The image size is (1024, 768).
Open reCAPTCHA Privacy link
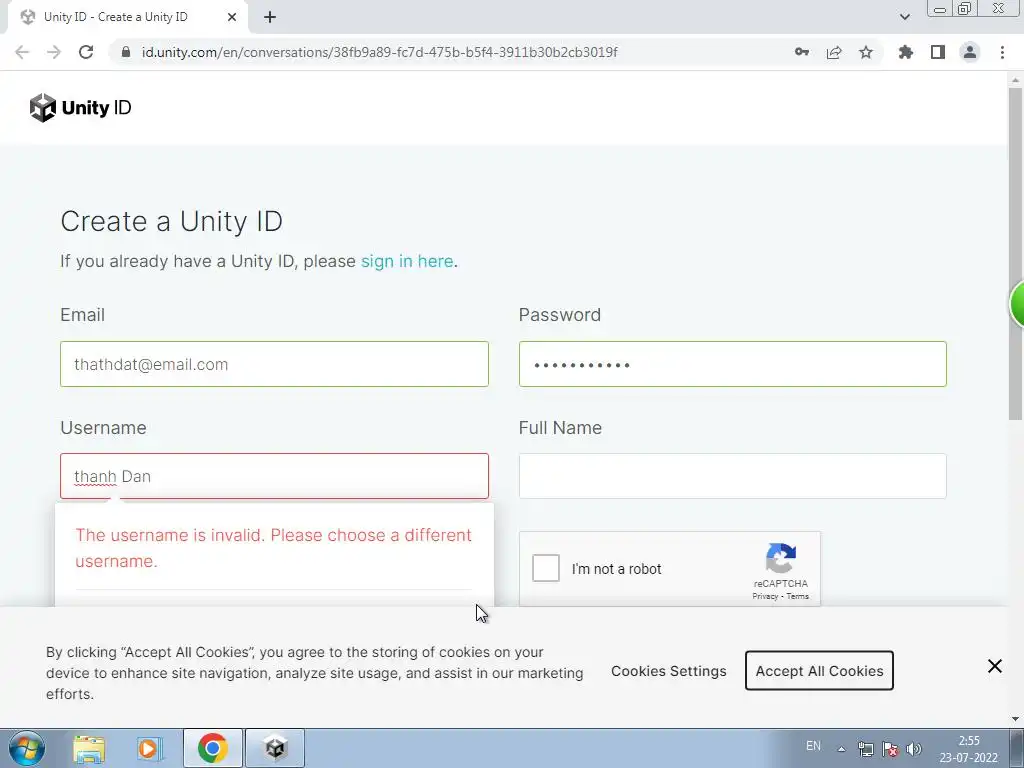[765, 596]
